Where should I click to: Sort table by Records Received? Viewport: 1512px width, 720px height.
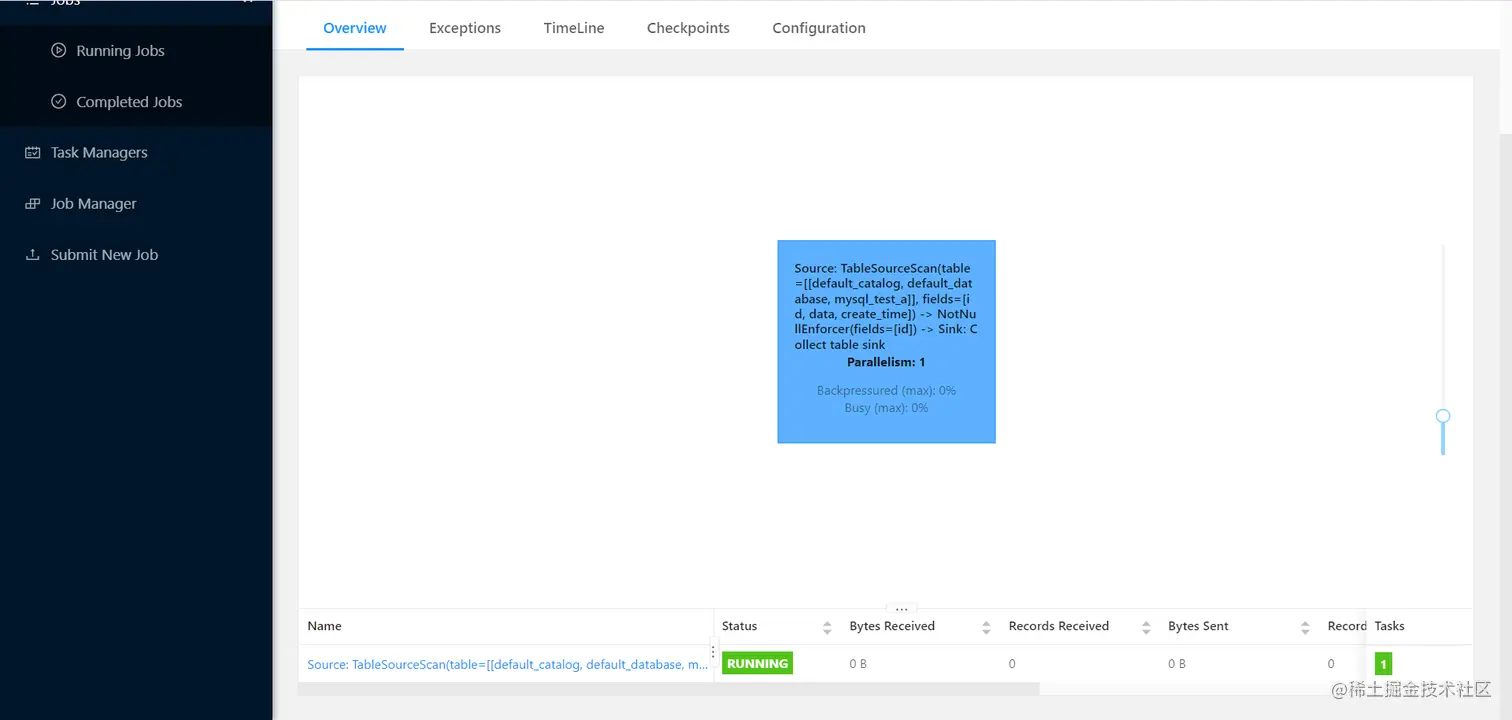(1145, 627)
